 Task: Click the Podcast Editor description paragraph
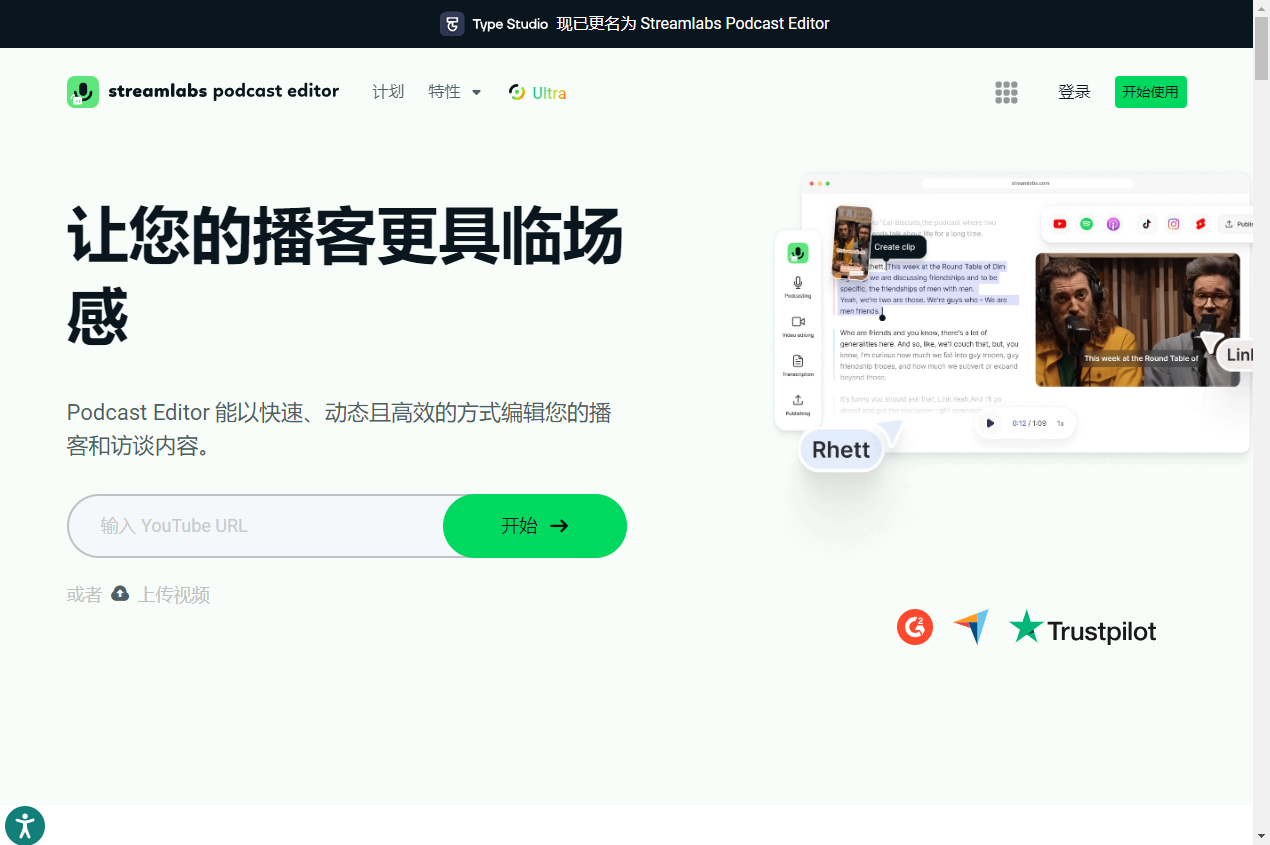339,430
